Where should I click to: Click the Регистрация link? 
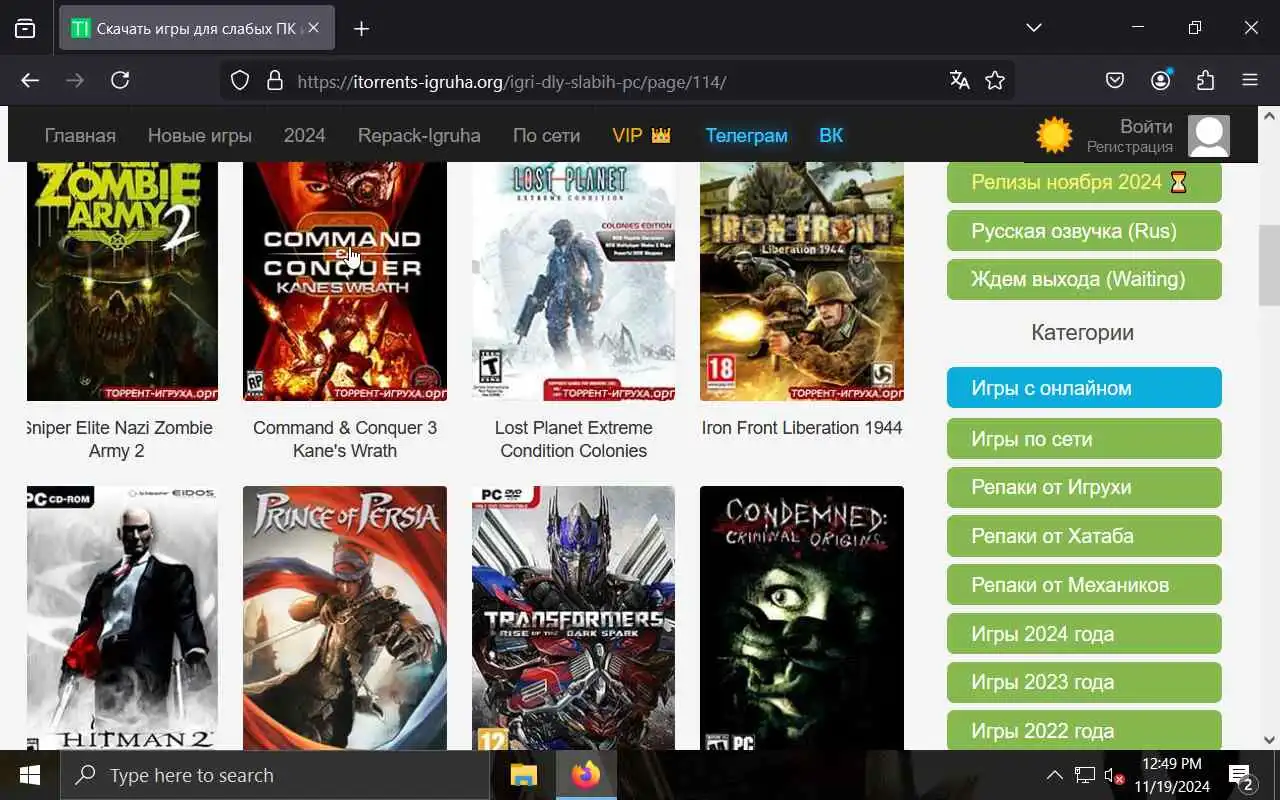(1130, 147)
